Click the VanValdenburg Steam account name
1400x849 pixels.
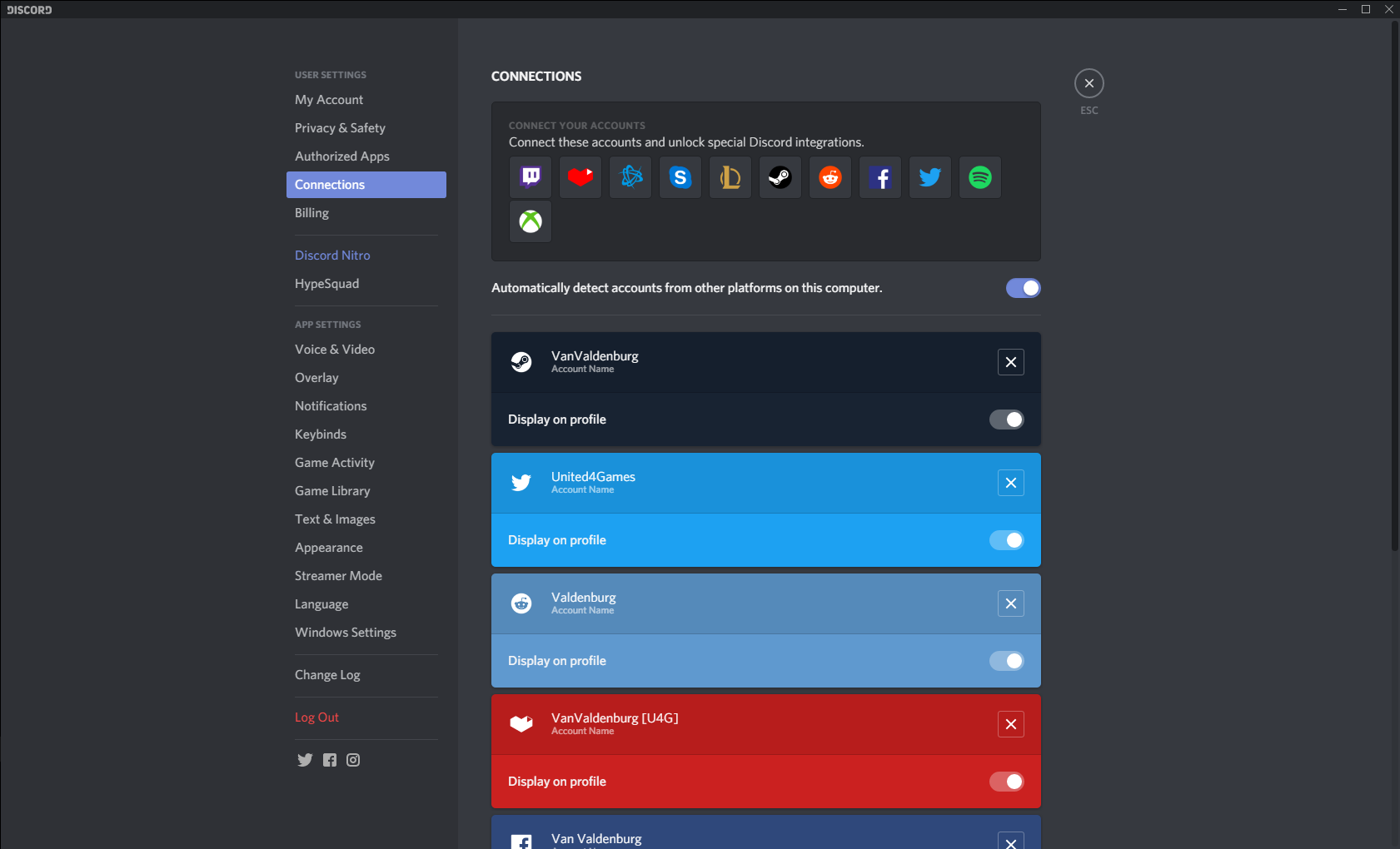coord(595,356)
